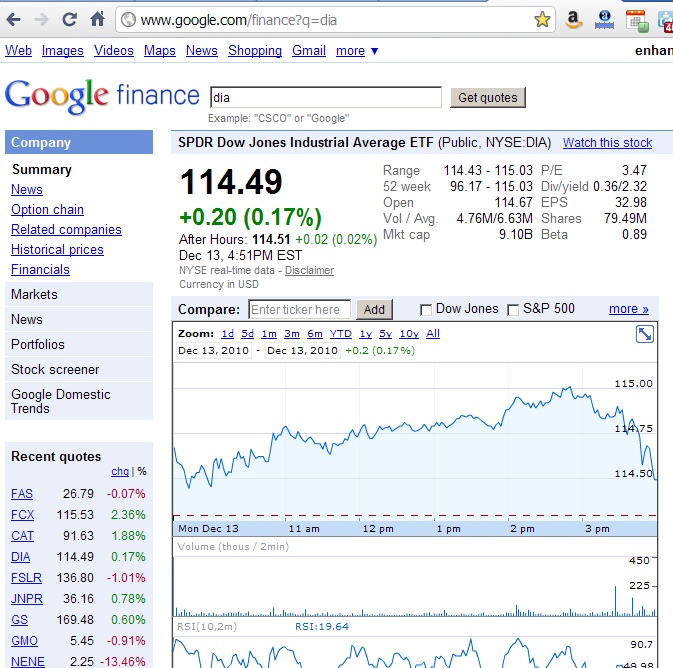Click the 'Enter ticker here' compare field

point(300,310)
